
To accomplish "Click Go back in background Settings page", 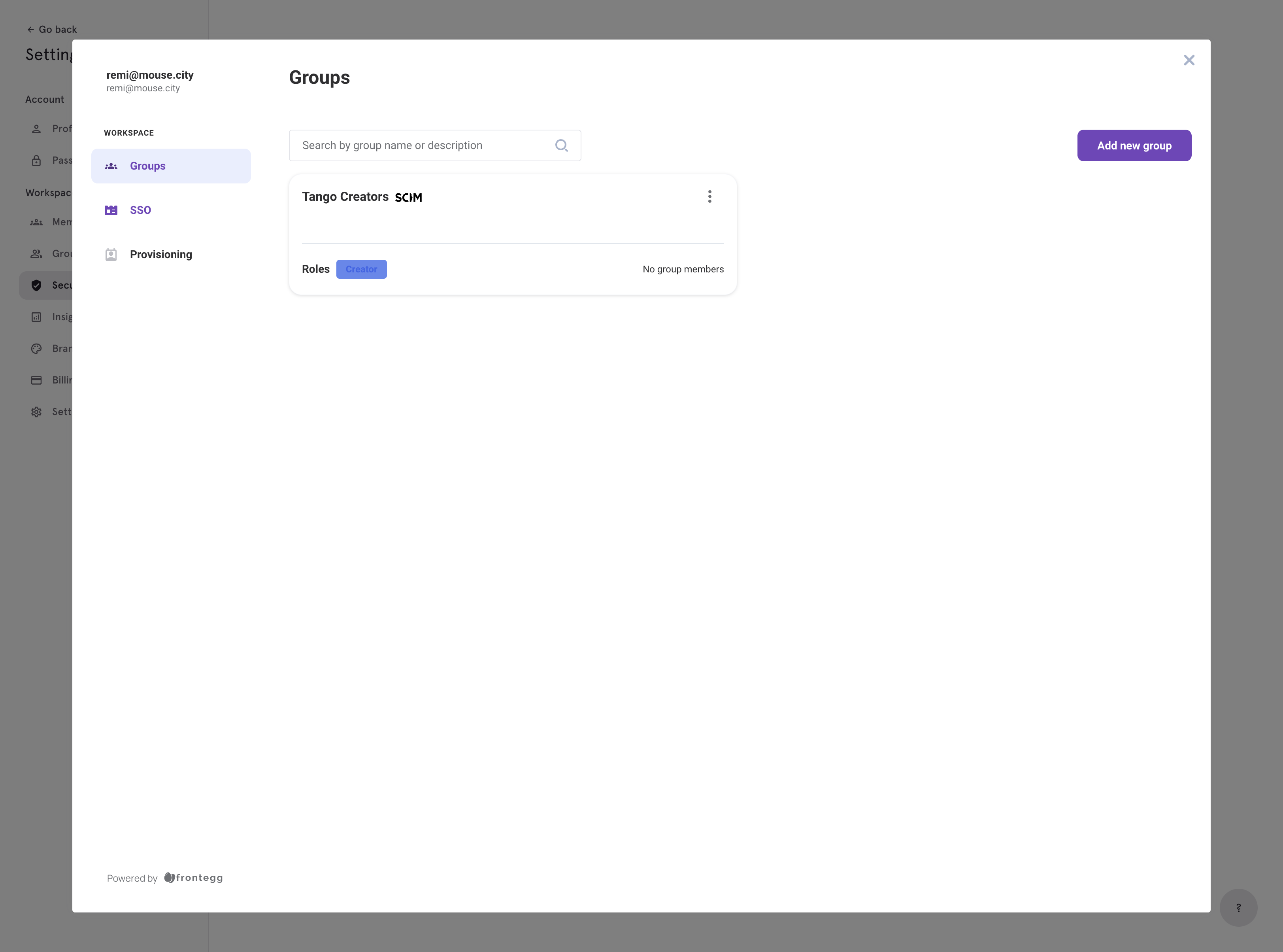I will tap(52, 29).
